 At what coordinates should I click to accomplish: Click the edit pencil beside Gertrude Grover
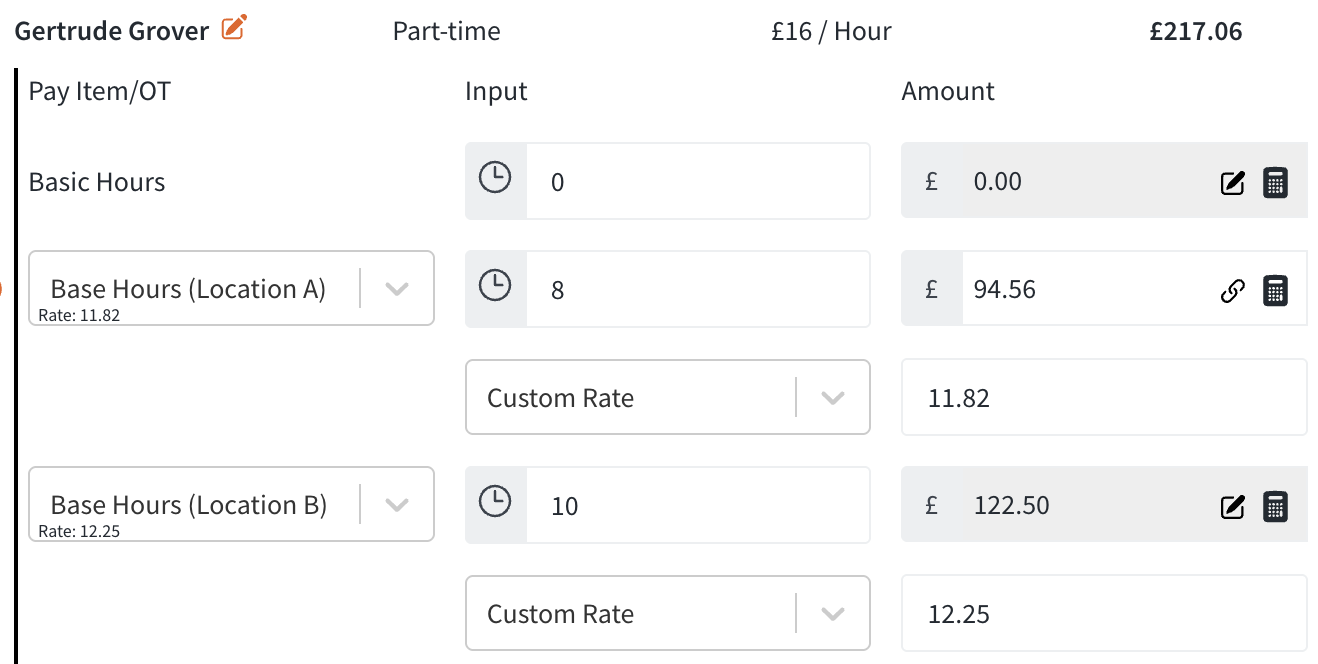point(233,28)
